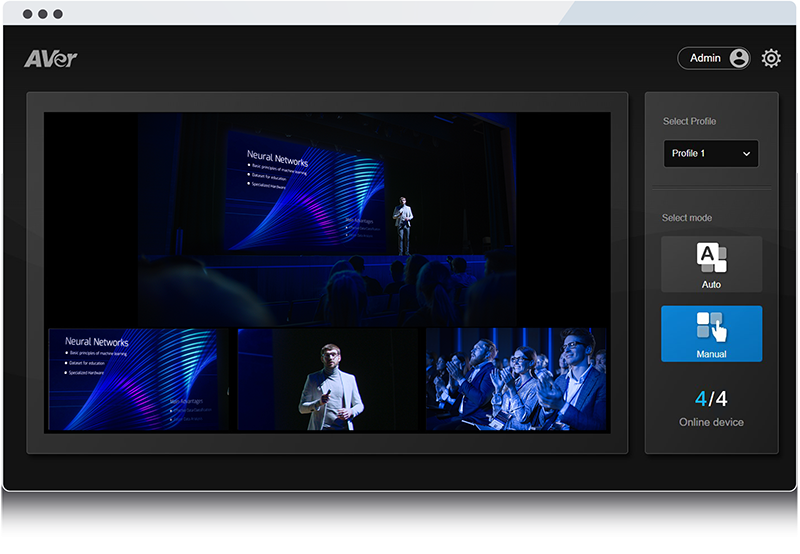Click the Admin account name text

(705, 58)
